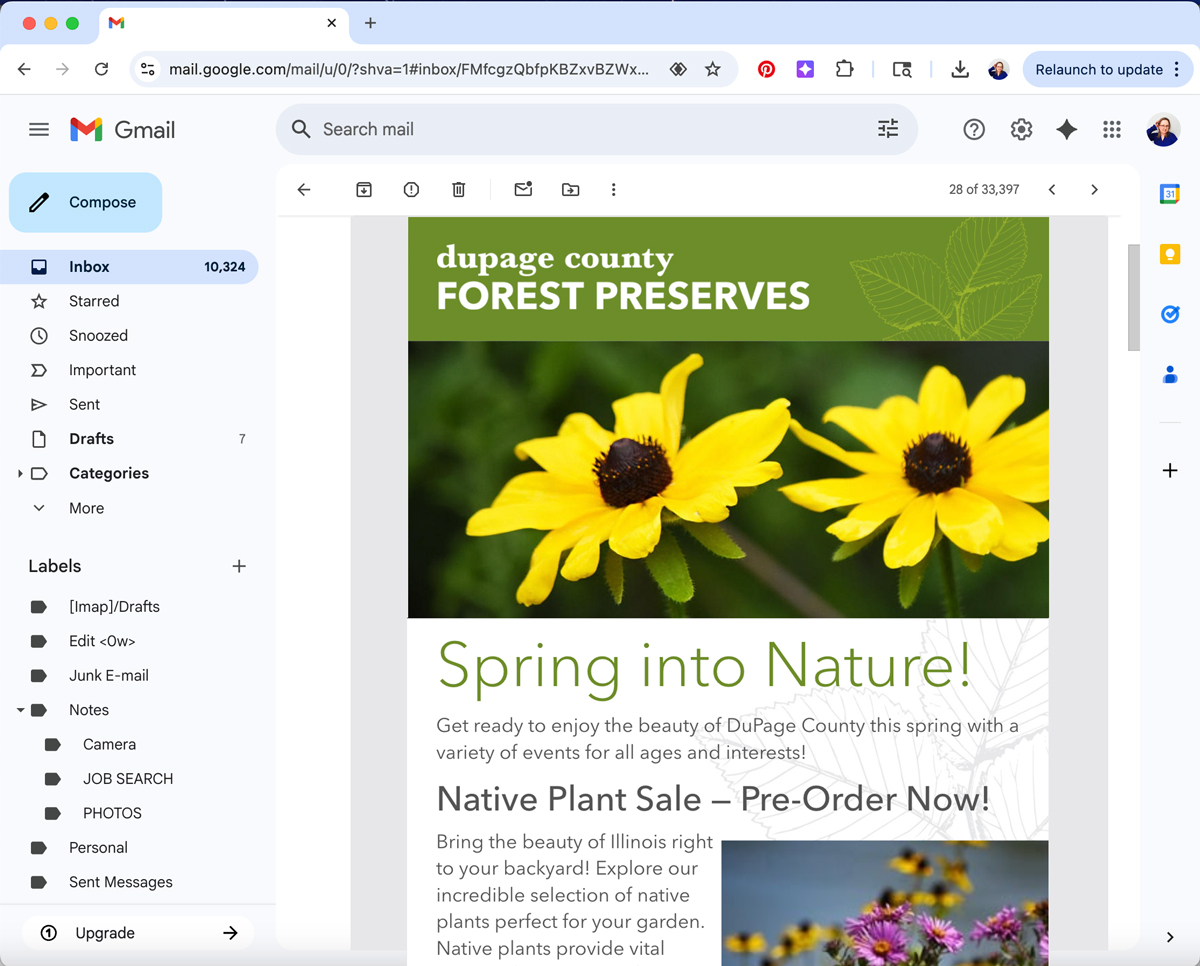Toggle the main menu hamburger button

tap(39, 129)
